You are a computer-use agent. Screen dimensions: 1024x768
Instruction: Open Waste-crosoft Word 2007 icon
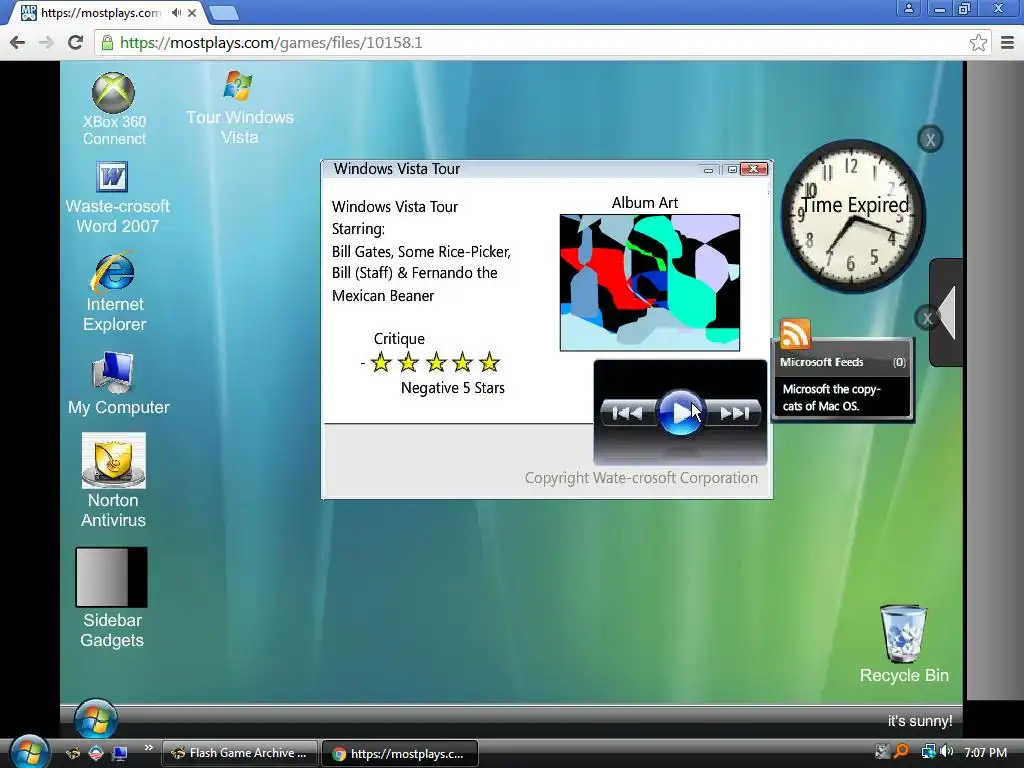[117, 199]
